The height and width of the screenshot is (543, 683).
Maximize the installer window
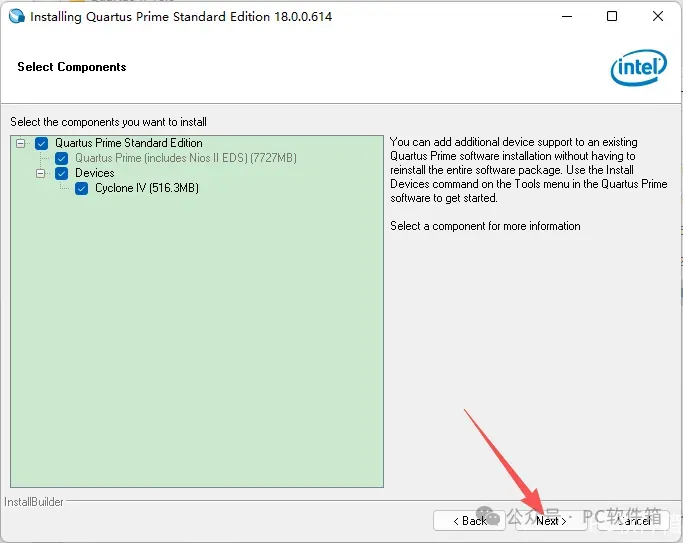click(x=612, y=17)
